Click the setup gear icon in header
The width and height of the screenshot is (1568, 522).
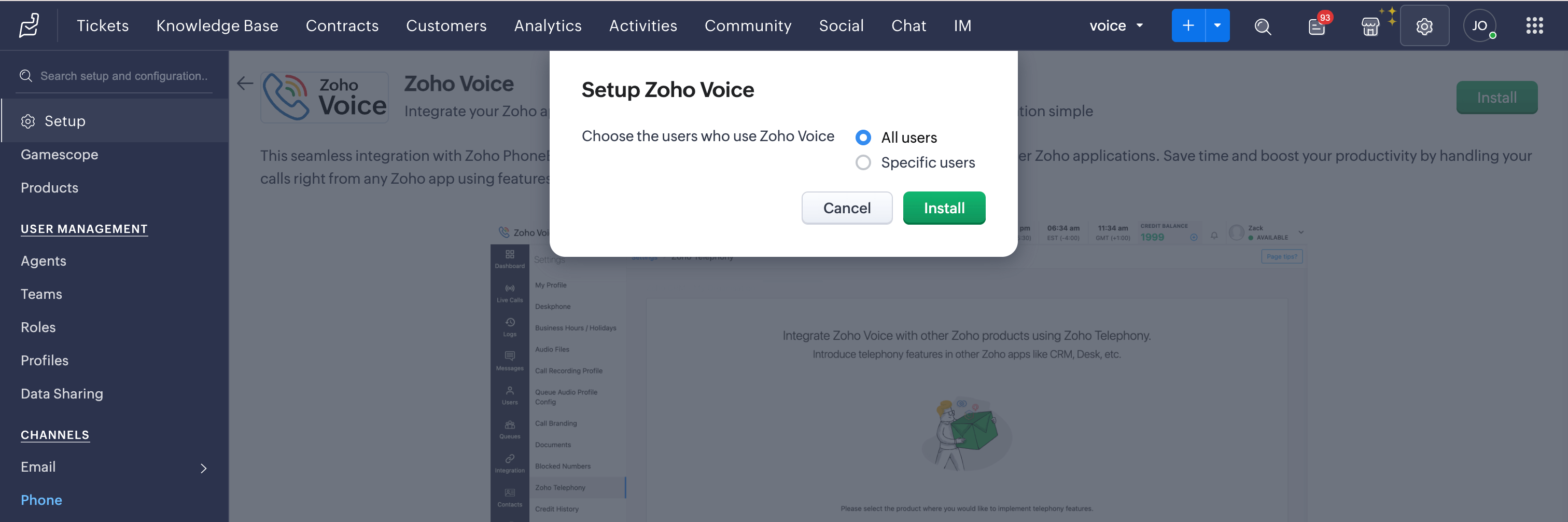click(1424, 26)
